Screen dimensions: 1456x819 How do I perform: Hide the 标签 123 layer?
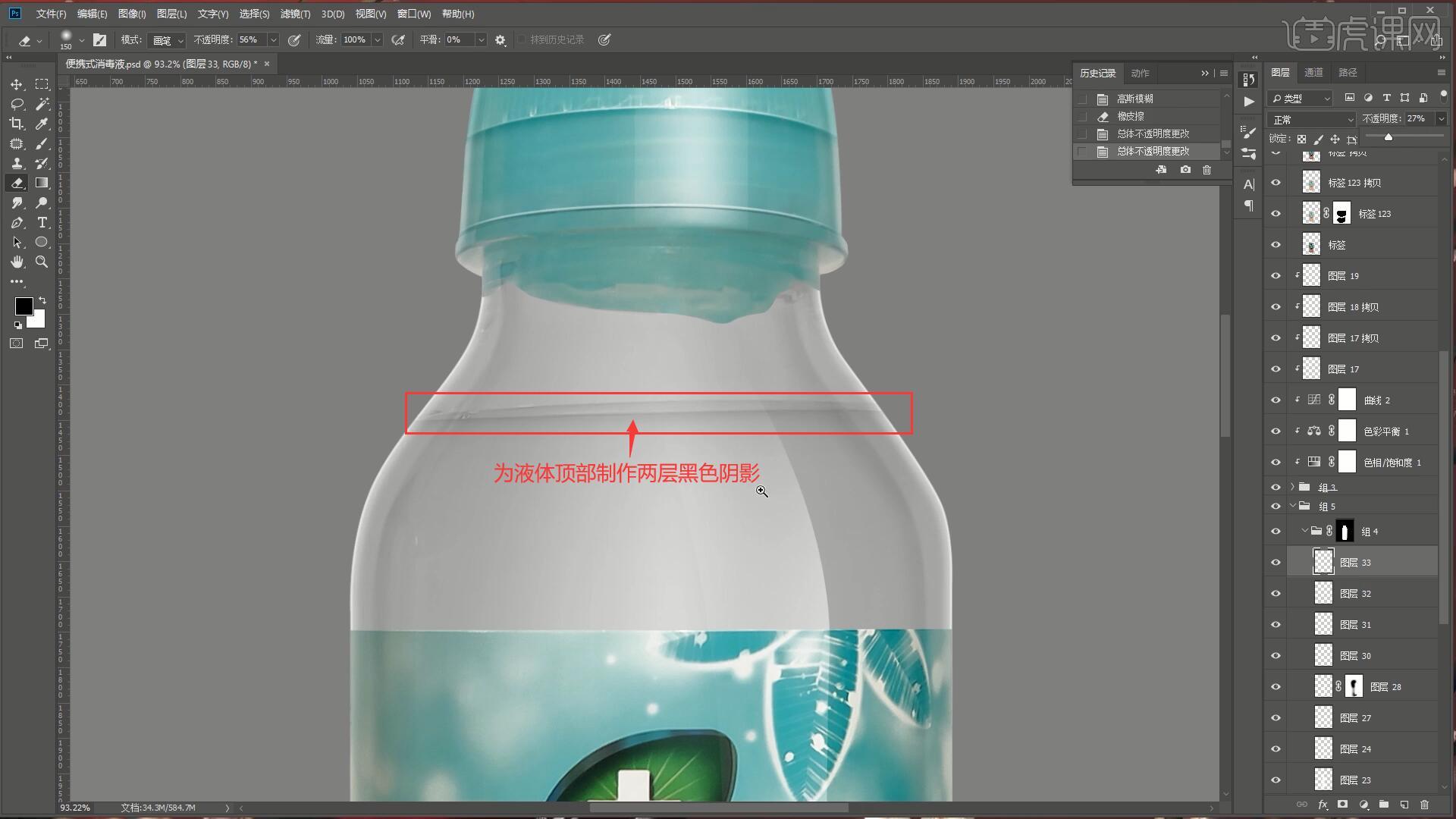[x=1276, y=214]
